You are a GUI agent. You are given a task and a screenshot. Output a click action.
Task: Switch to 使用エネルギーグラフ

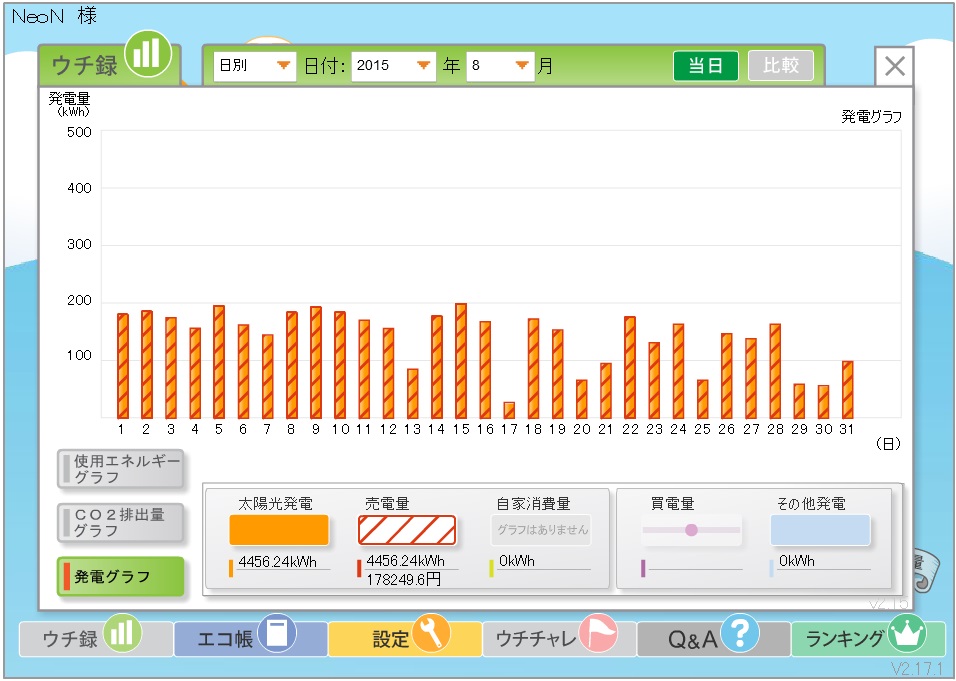coord(121,469)
